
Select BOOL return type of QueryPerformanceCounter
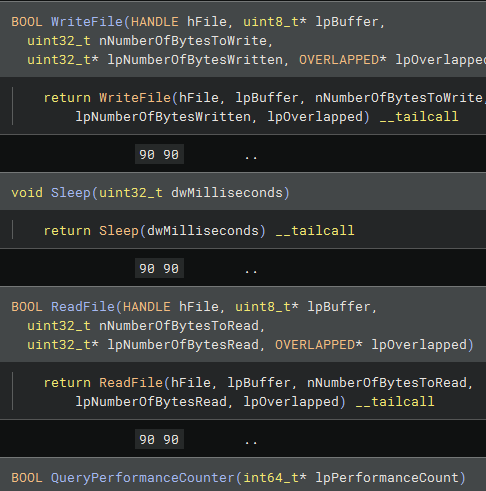[27, 478]
